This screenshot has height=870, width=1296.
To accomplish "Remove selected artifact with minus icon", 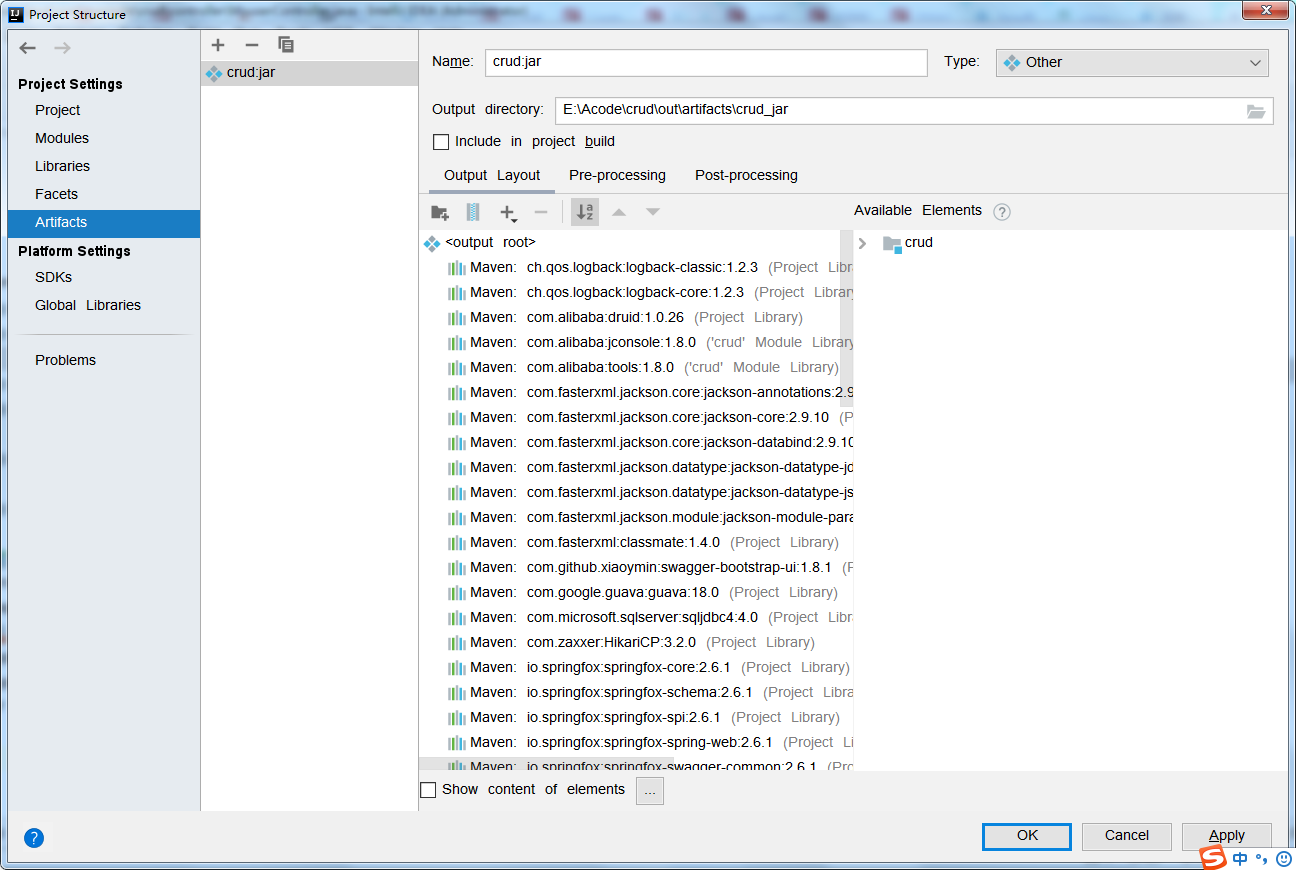I will (x=252, y=45).
